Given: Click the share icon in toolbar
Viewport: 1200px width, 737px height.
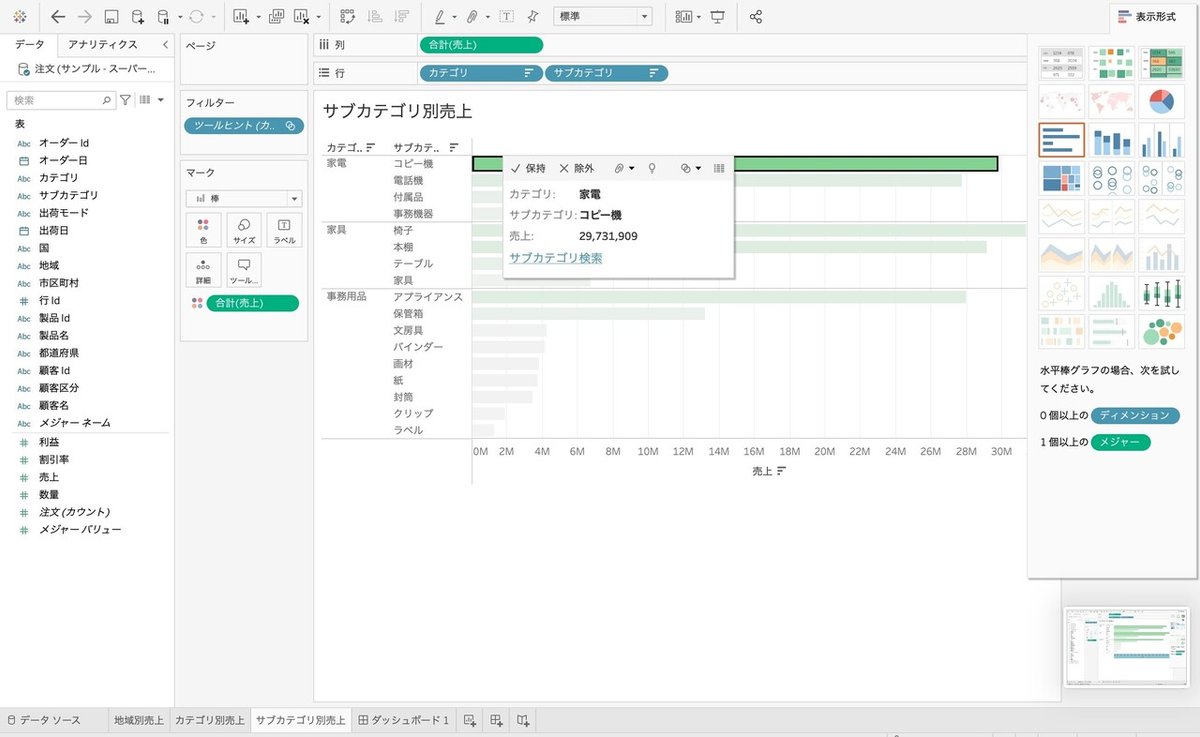Looking at the screenshot, I should pos(756,17).
